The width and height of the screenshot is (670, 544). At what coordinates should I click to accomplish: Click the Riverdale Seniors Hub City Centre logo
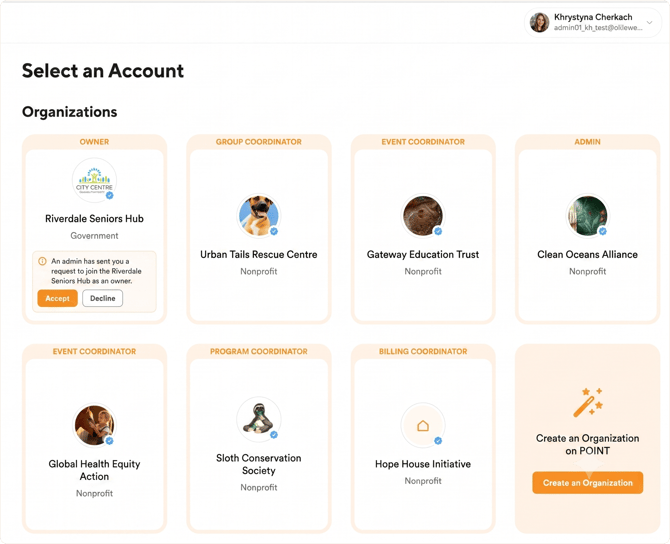click(x=94, y=180)
